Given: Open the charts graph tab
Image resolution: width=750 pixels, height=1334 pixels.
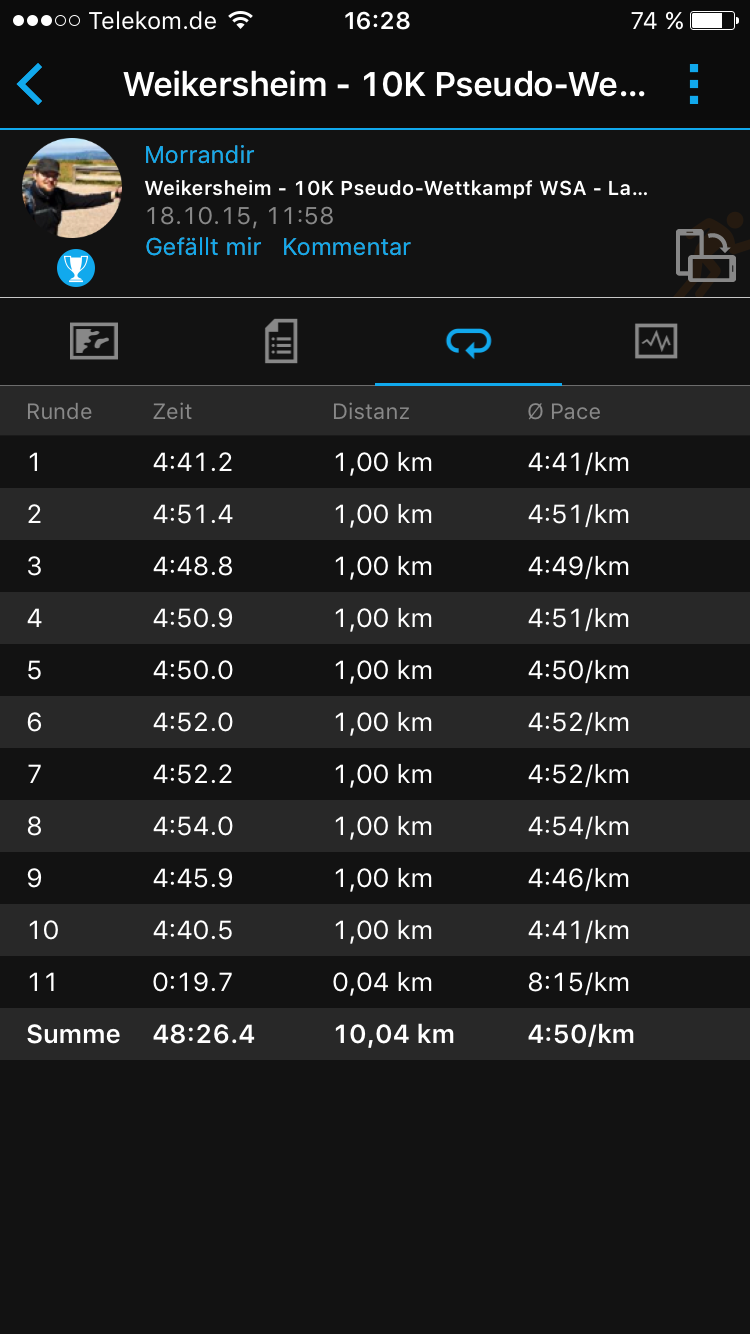Looking at the screenshot, I should [x=656, y=342].
